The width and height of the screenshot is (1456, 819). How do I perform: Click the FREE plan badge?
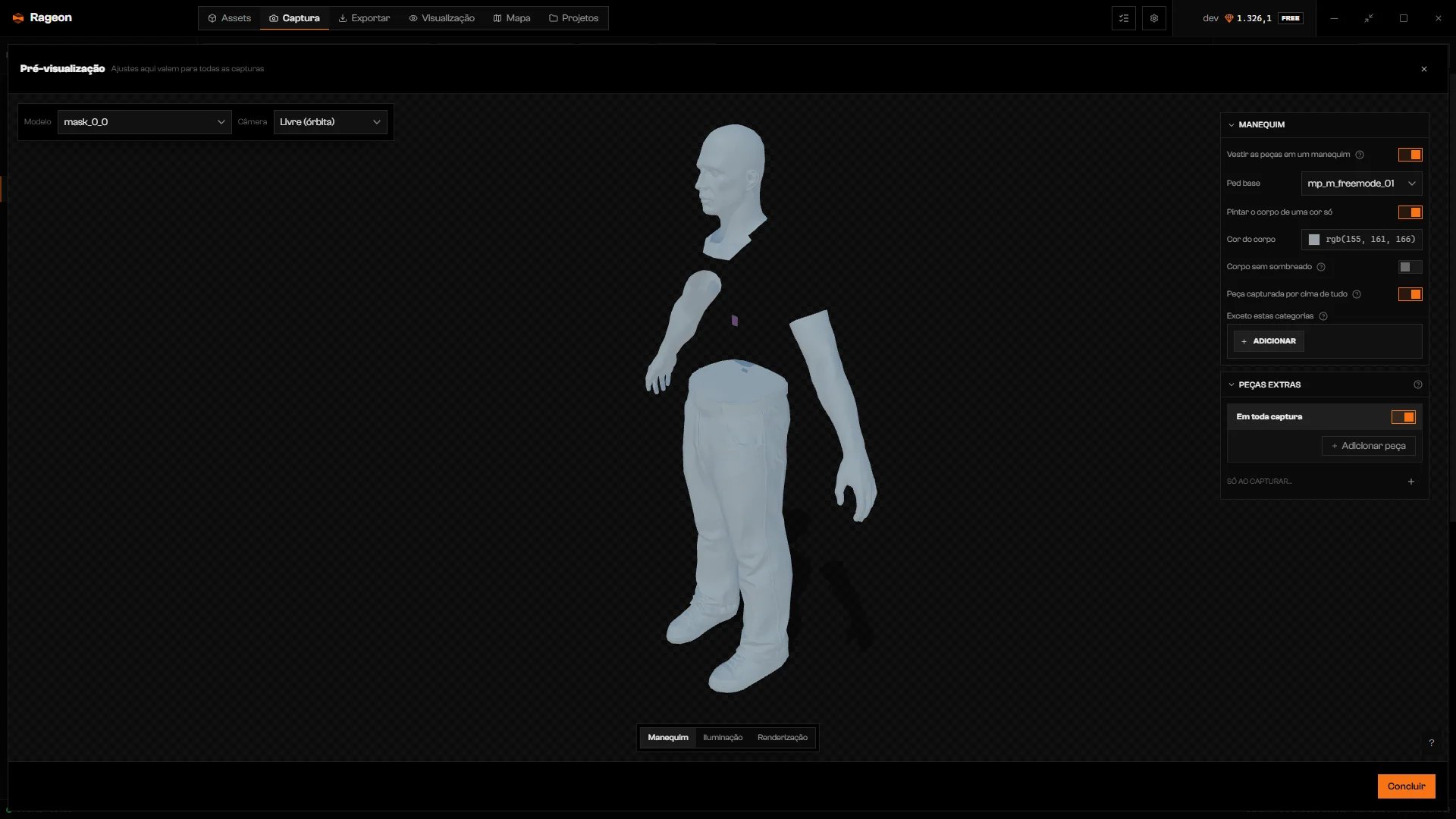1291,18
